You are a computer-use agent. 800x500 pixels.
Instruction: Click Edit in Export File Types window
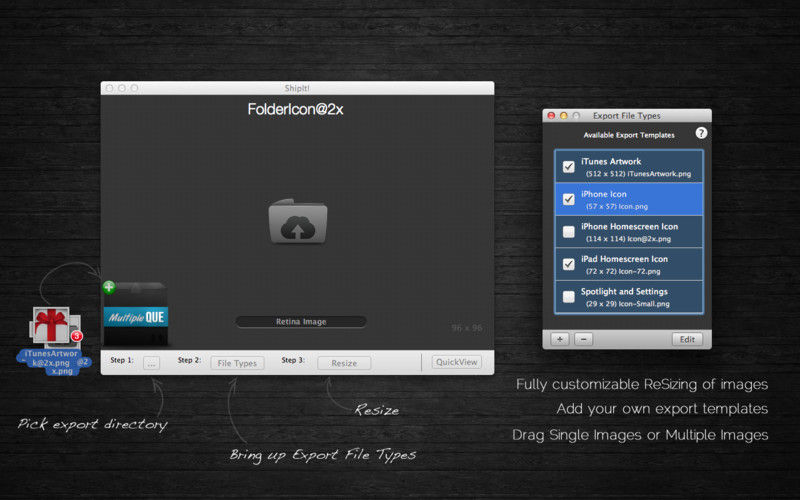[687, 339]
